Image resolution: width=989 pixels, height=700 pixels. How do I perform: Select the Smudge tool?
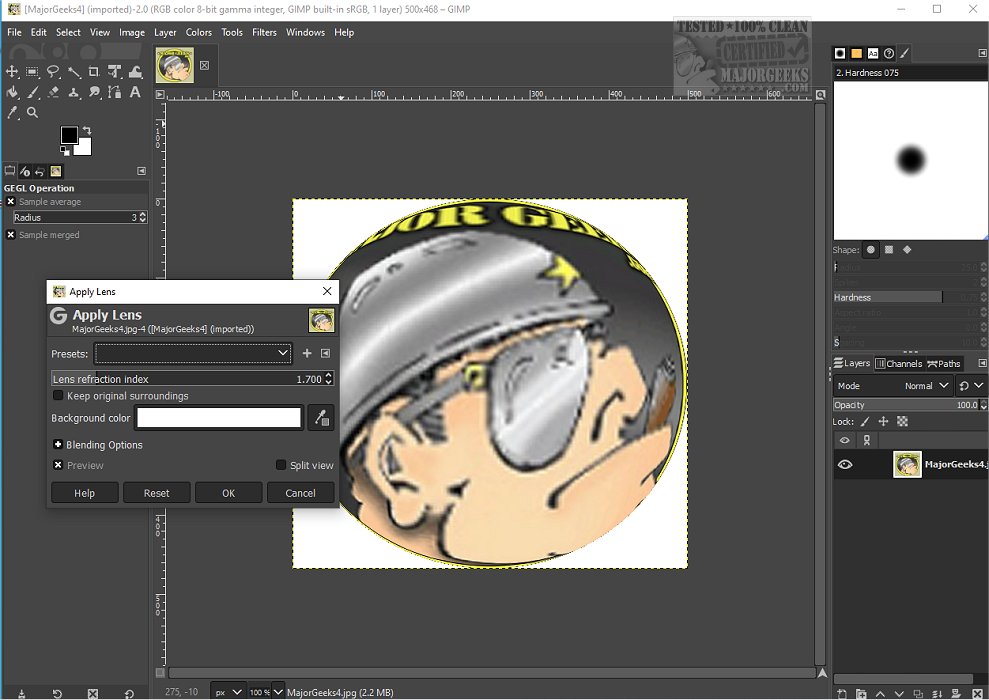(x=94, y=93)
